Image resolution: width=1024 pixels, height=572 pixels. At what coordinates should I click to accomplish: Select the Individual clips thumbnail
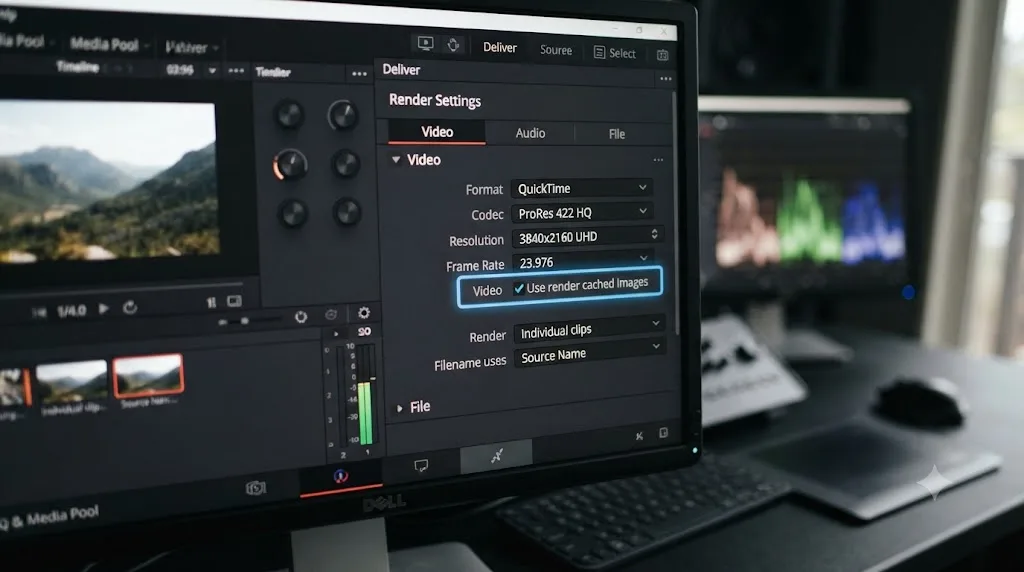71,382
